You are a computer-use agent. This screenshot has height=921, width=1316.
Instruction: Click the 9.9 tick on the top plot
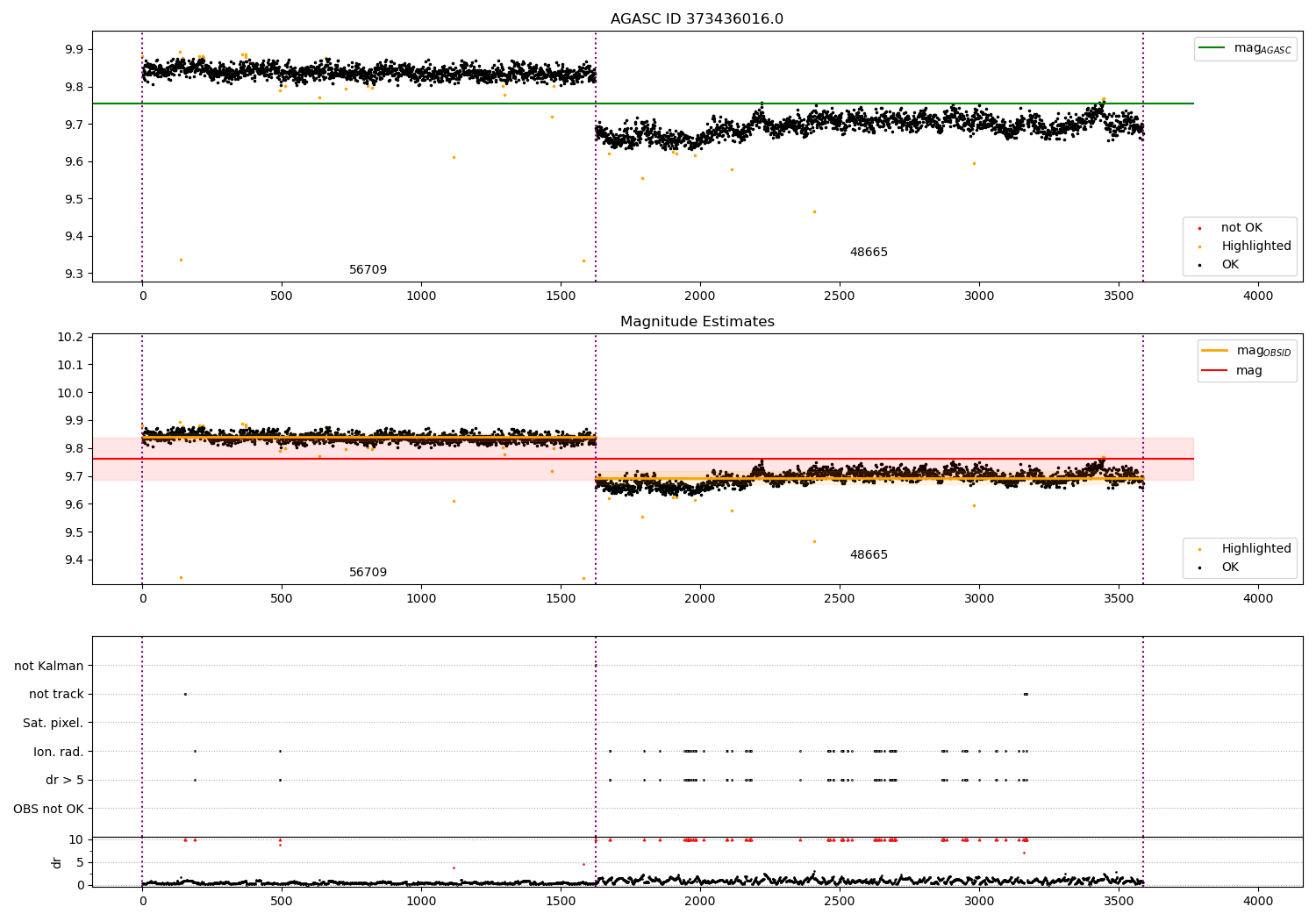coord(74,49)
